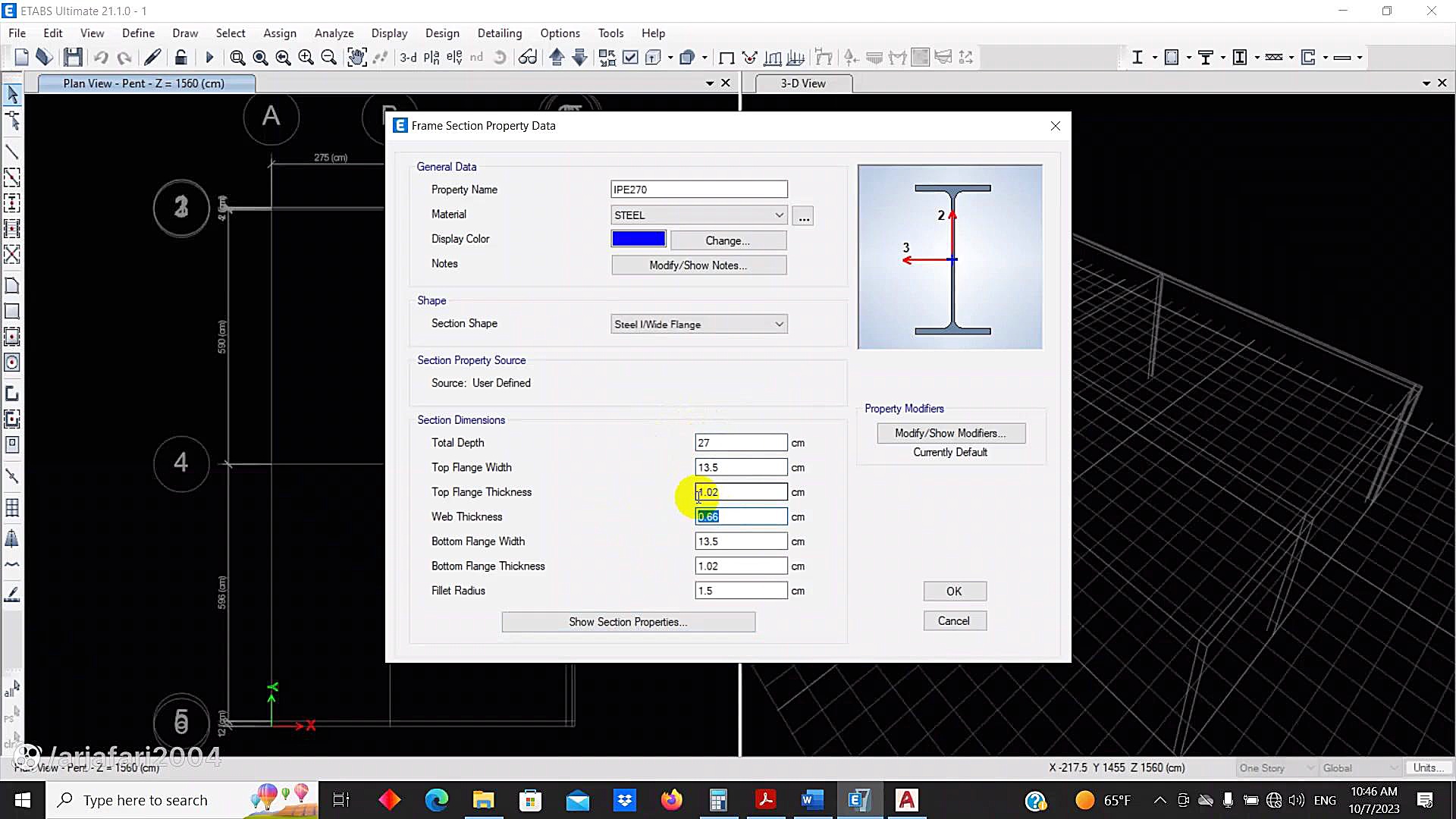Click the Units... button in status bar
Screen dimensions: 1456x819
point(1429,768)
